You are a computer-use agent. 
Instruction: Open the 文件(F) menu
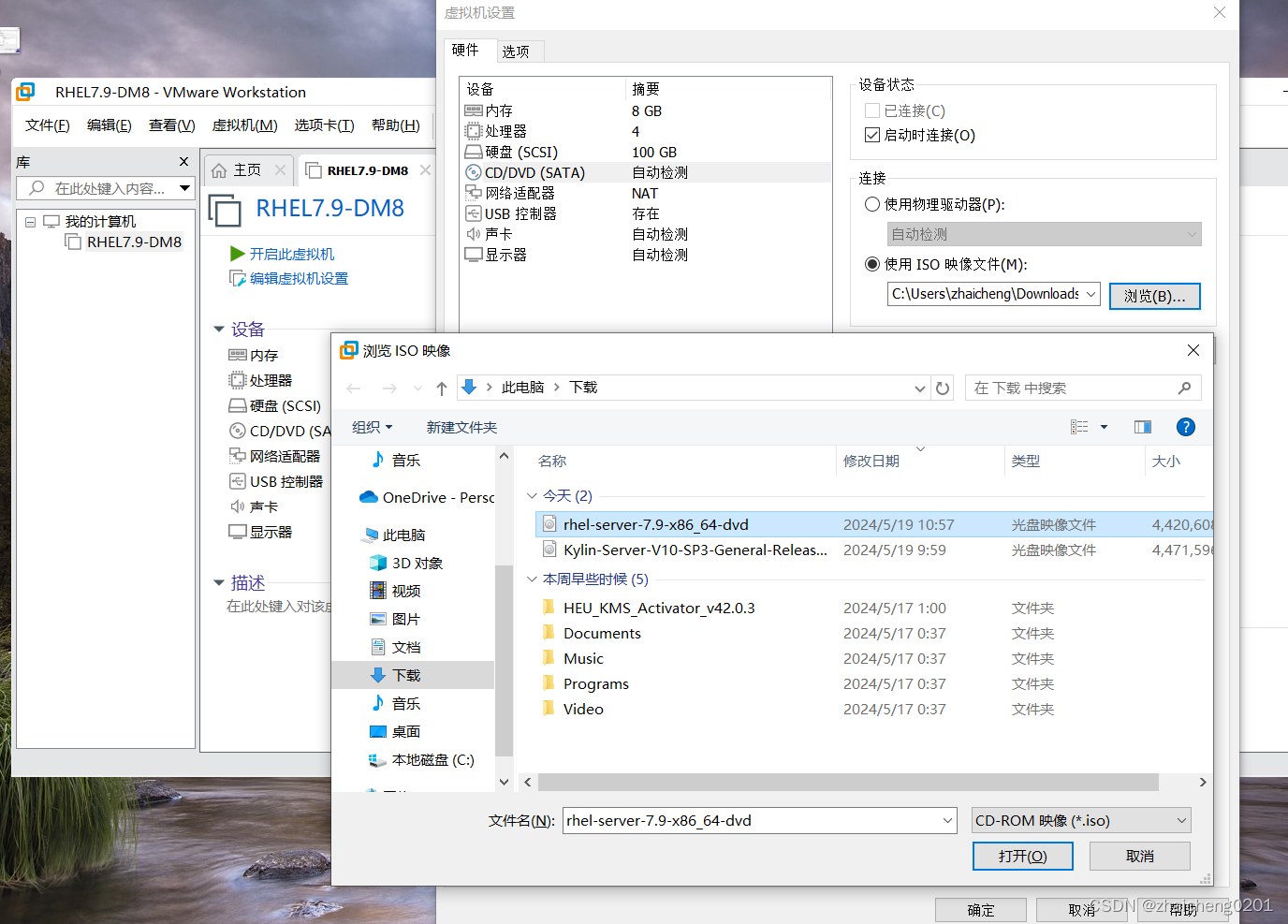pos(47,125)
